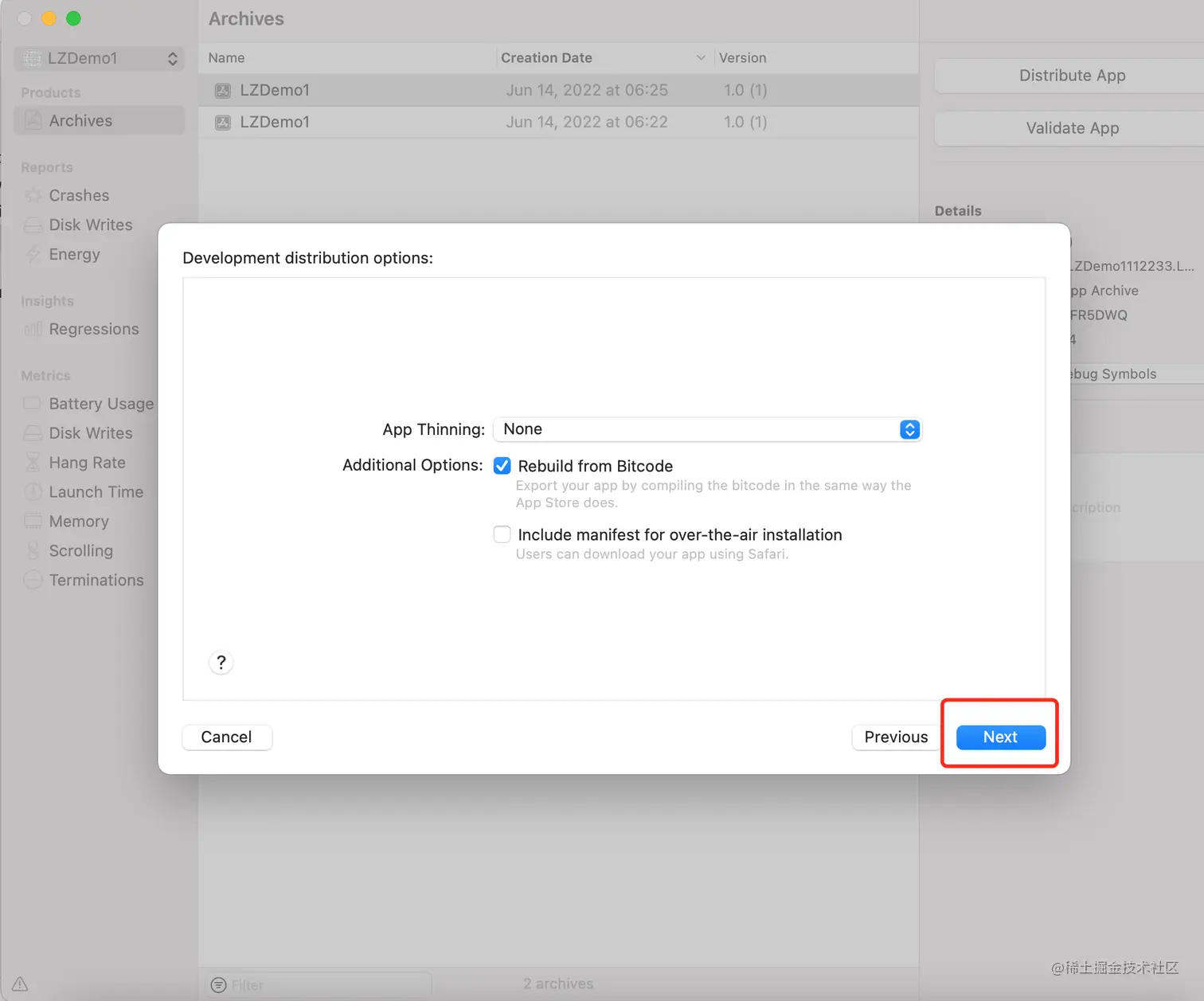Select Archives in the sidebar
Screen dimensions: 1204x1001
click(100, 120)
